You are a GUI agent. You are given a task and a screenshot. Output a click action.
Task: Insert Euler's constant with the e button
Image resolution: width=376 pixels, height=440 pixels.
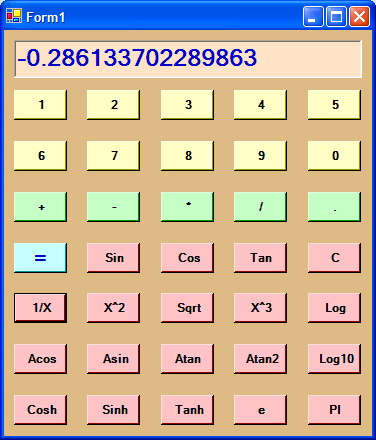[260, 410]
